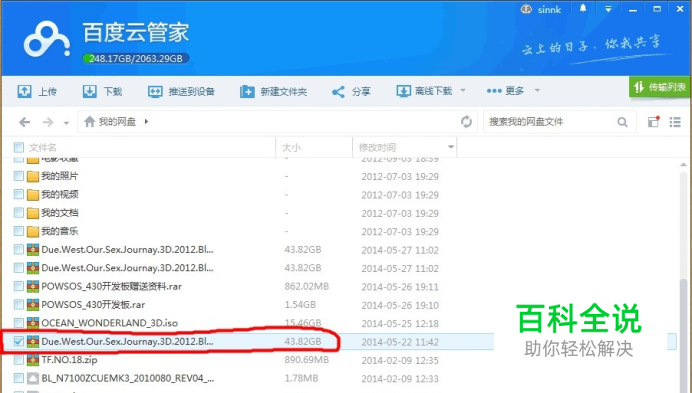Click the notification bell icon
Image resolution: width=692 pixels, height=393 pixels.
coord(583,8)
